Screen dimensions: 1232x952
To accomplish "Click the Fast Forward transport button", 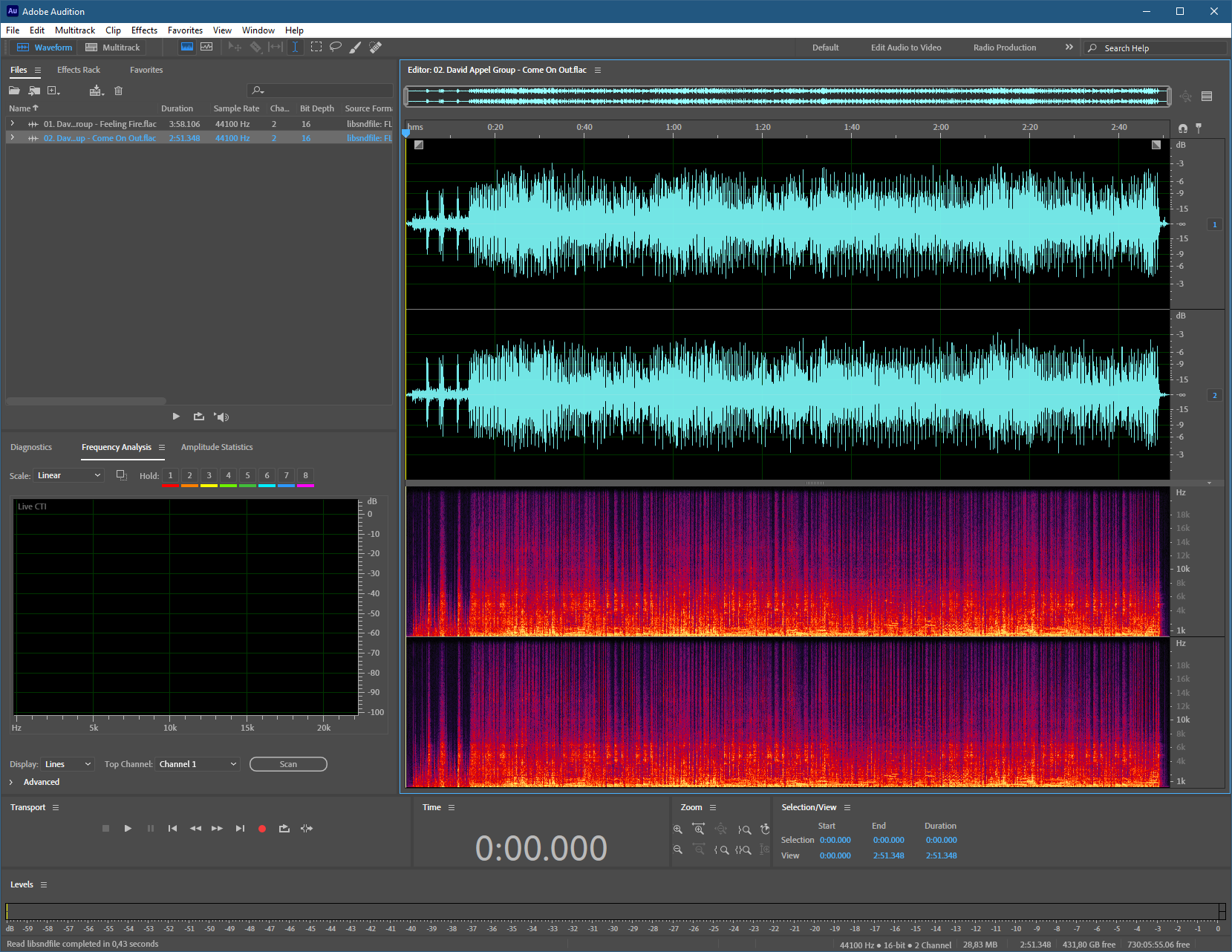I will pos(217,828).
